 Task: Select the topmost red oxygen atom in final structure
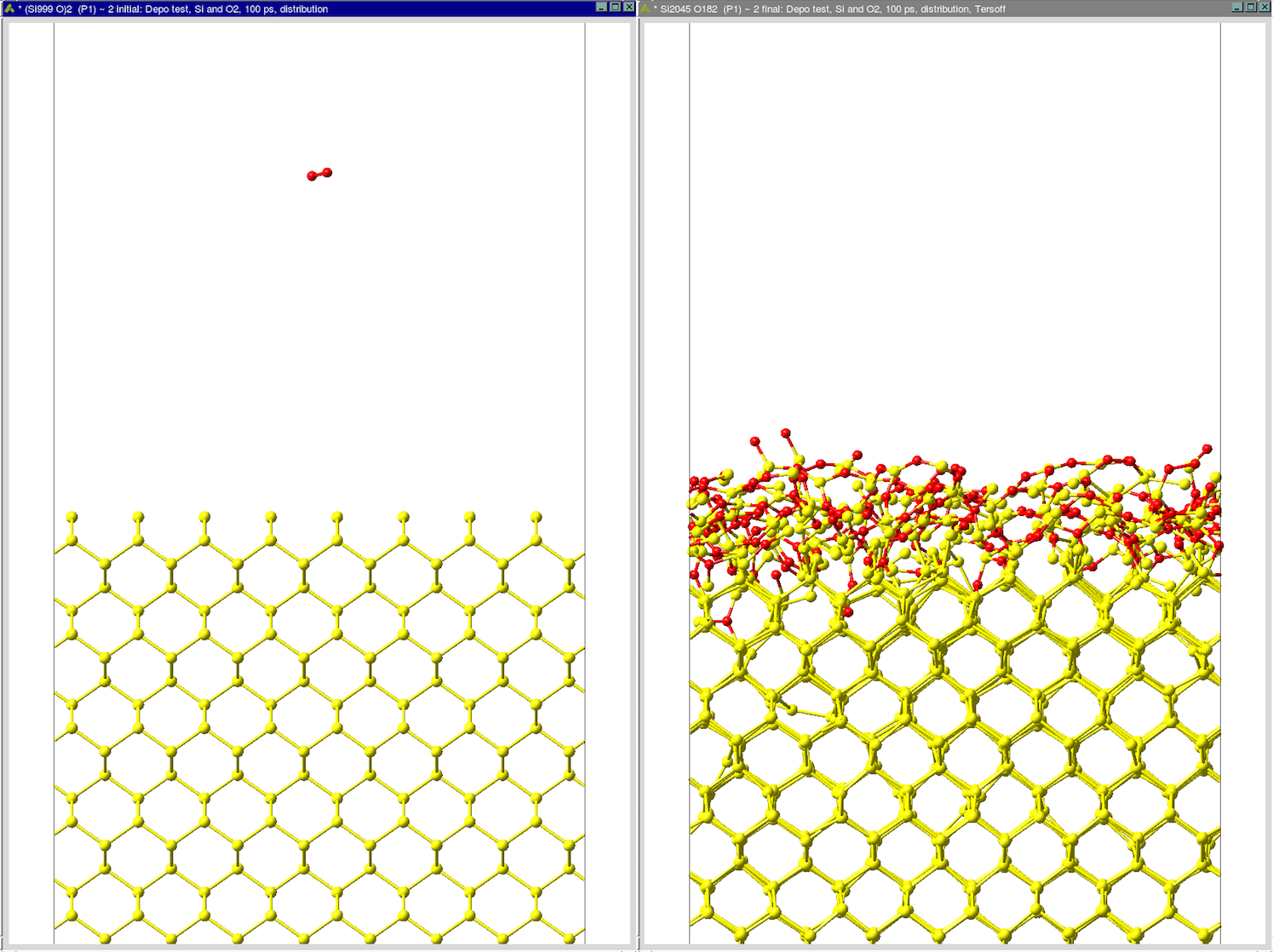785,433
